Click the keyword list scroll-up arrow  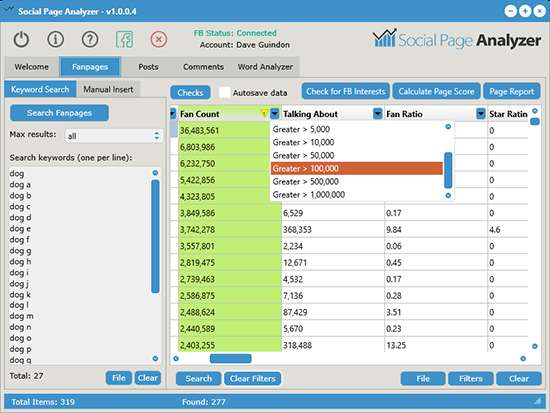pyautogui.click(x=155, y=173)
